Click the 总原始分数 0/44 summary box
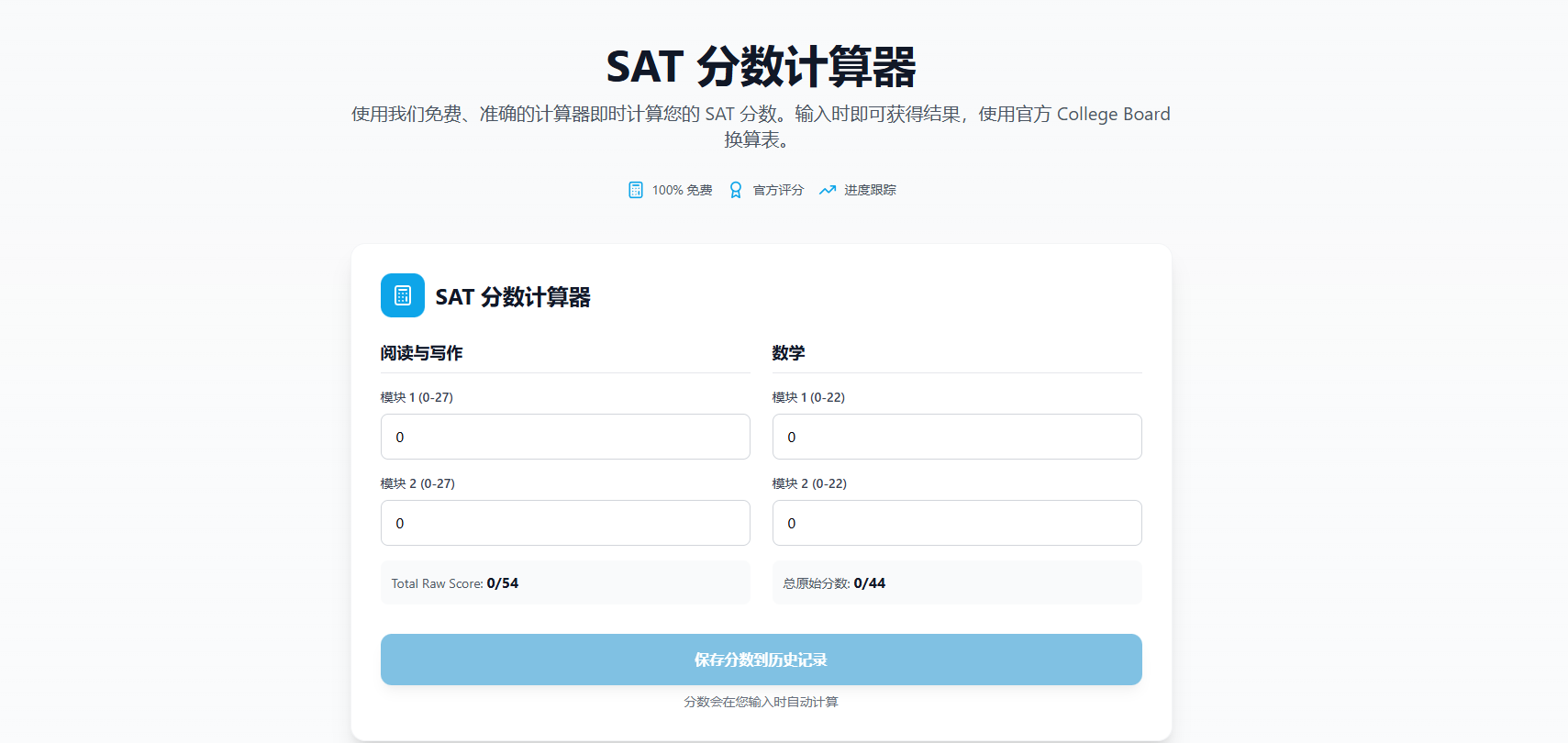Image resolution: width=1568 pixels, height=743 pixels. point(957,582)
